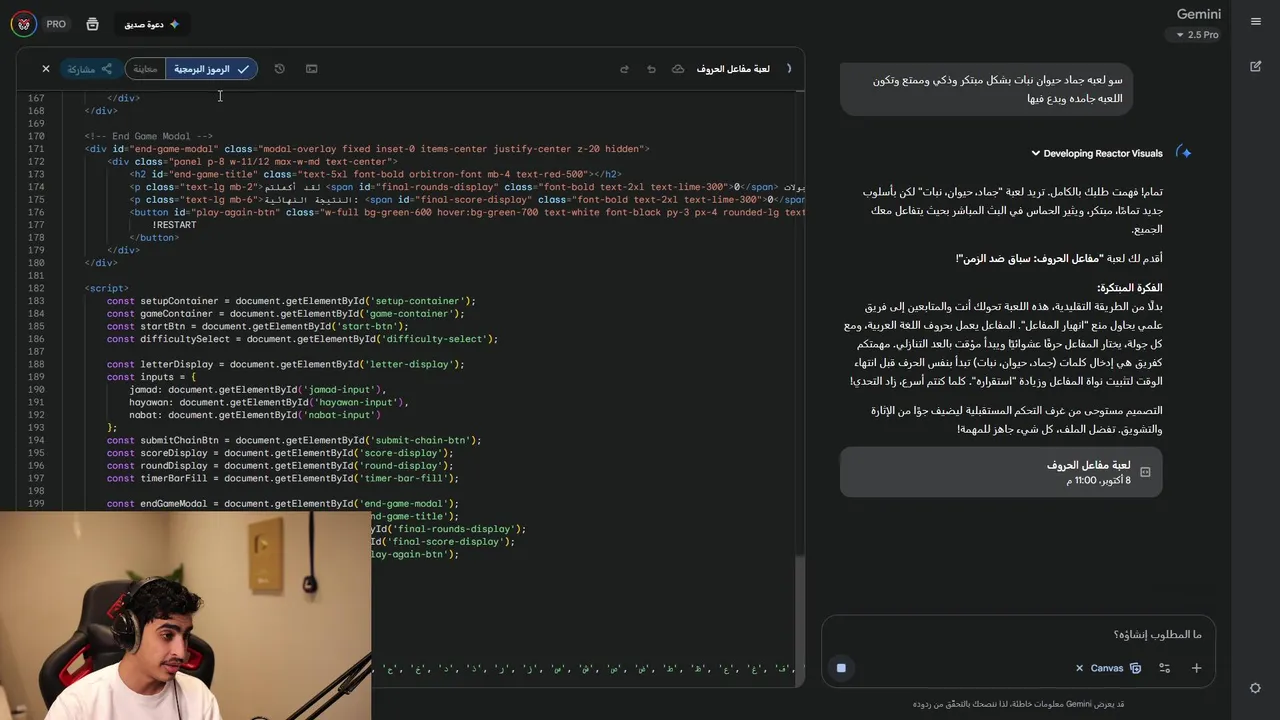Click the Canvas tool chip
Image resolution: width=1280 pixels, height=720 pixels.
(1115, 668)
